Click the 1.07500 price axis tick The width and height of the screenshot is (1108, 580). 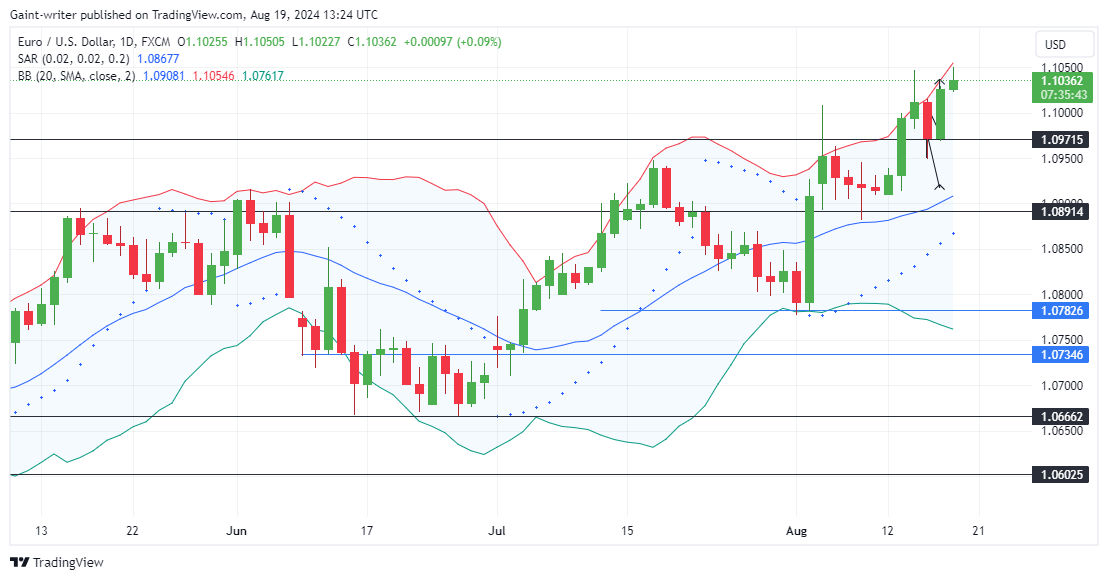[x=1062, y=340]
